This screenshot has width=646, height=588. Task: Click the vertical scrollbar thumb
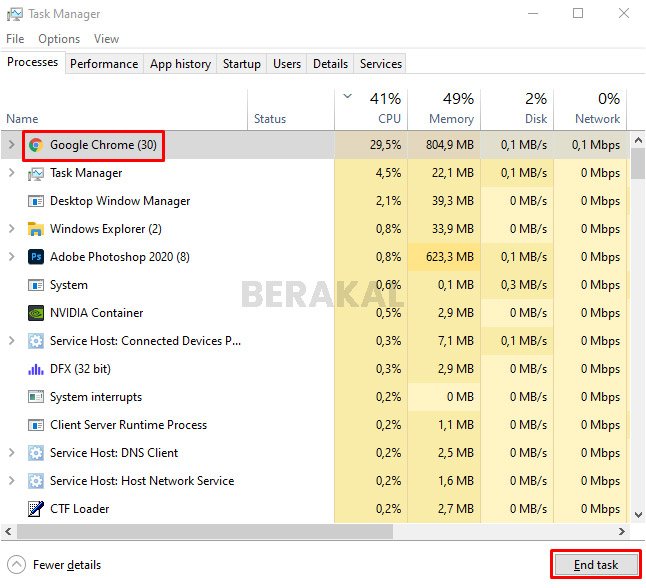638,163
